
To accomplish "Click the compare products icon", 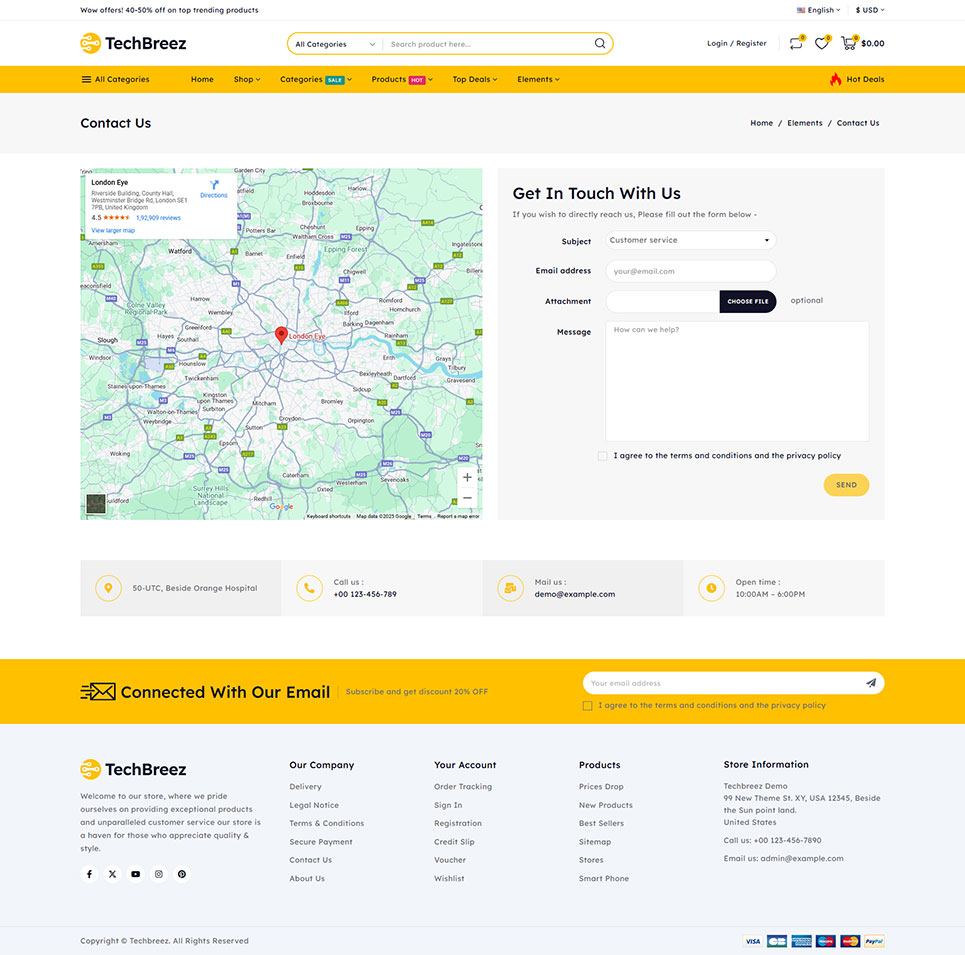I will 795,43.
